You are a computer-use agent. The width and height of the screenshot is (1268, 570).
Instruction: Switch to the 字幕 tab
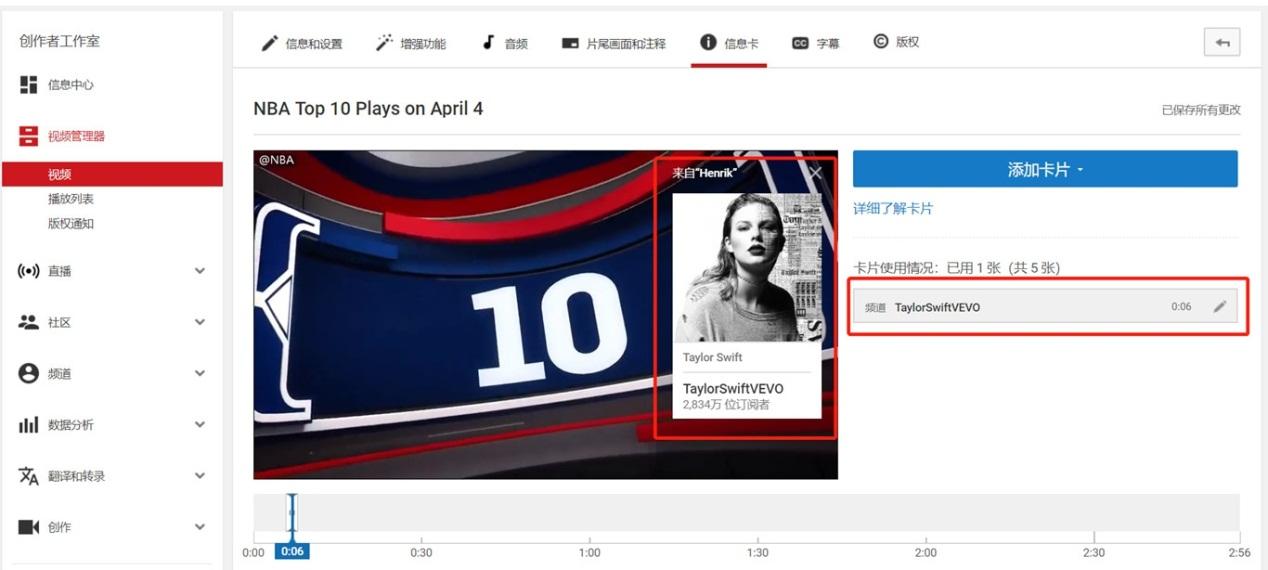coord(815,43)
